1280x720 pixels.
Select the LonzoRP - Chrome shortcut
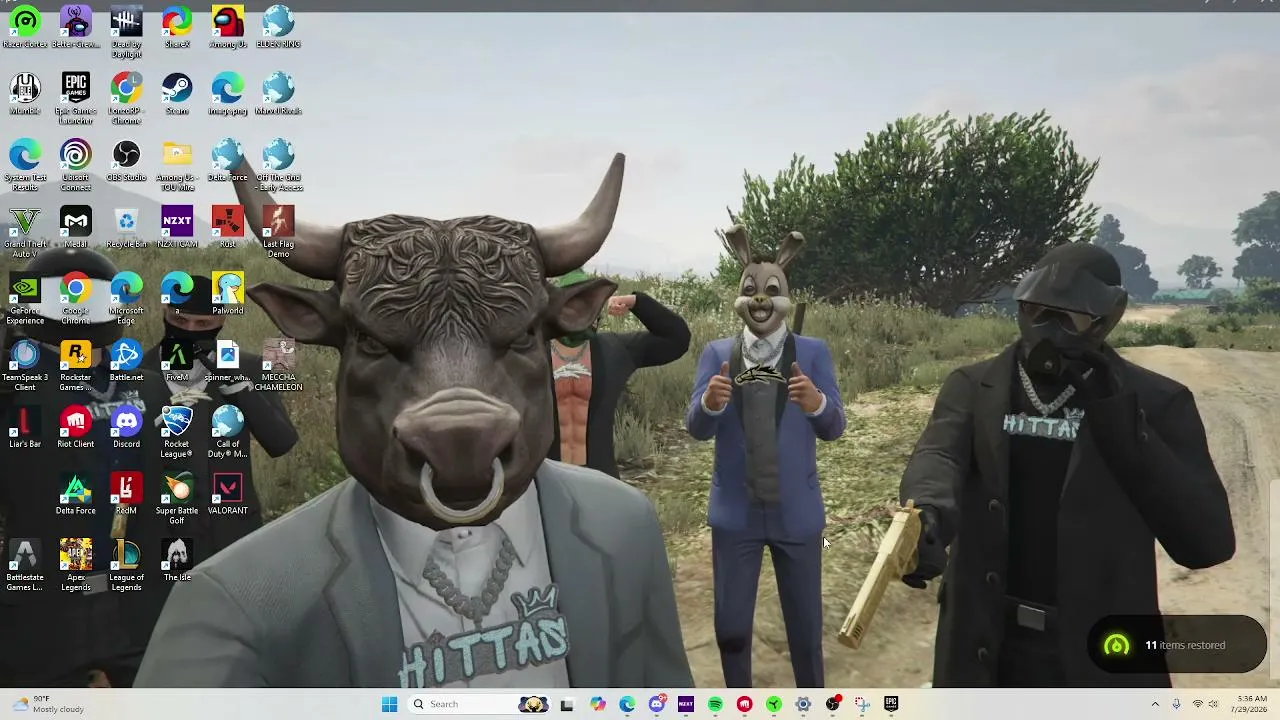pos(126,99)
